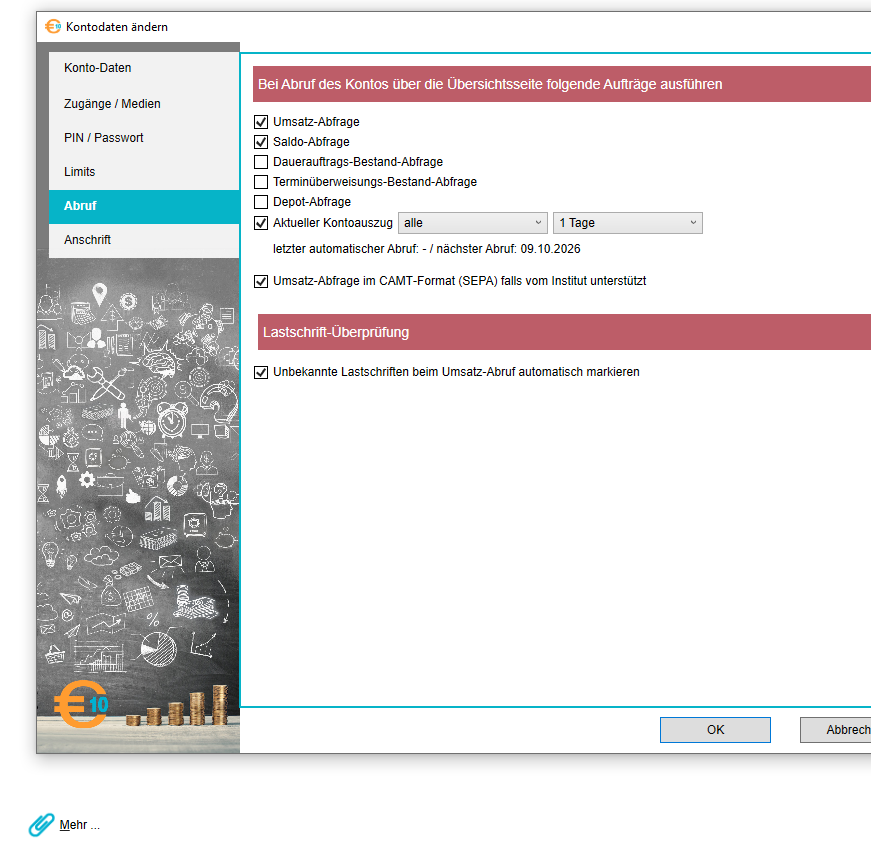Open the Konto-Daten section

pyautogui.click(x=144, y=68)
